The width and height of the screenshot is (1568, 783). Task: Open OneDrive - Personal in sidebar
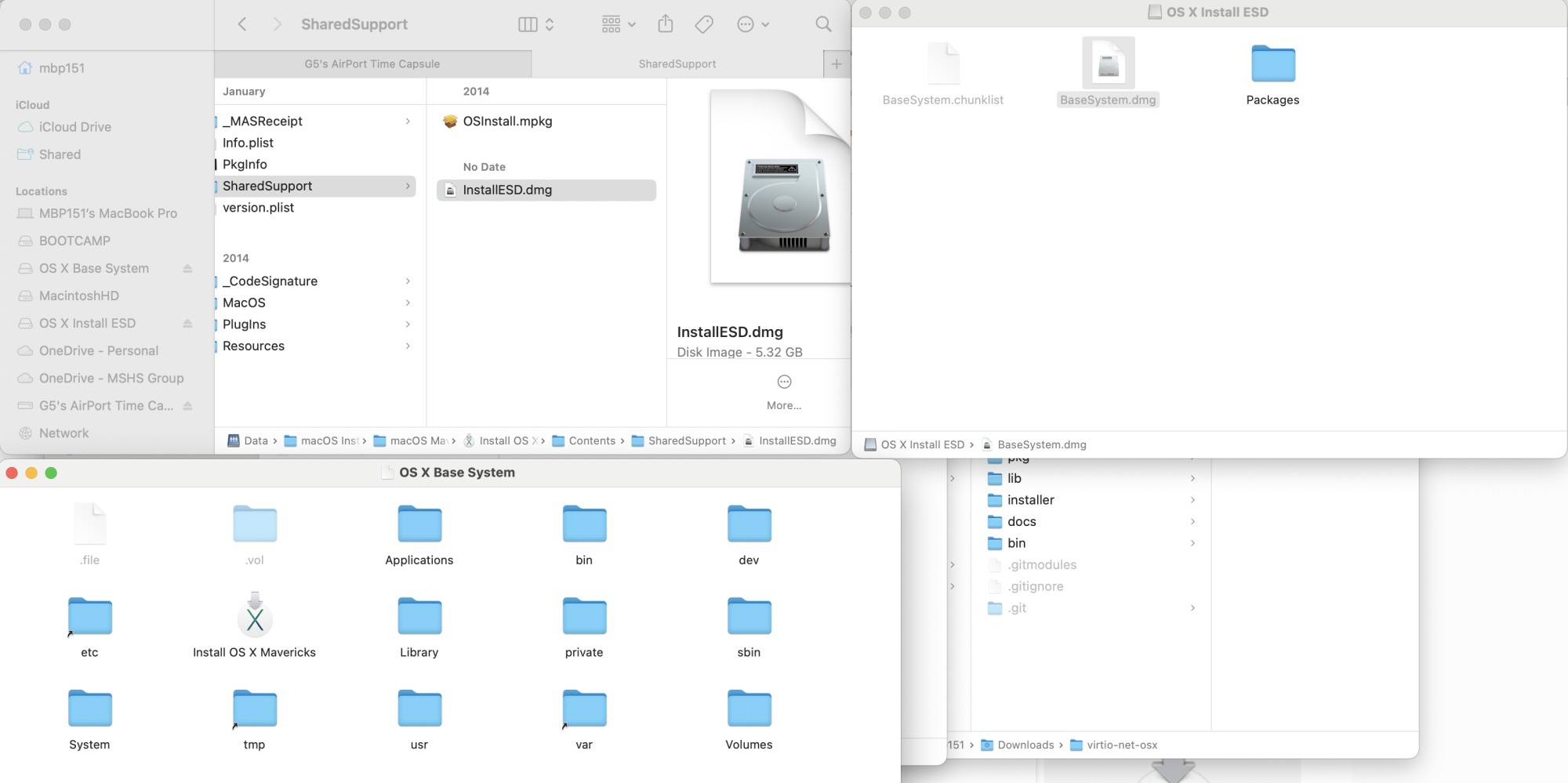tap(88, 350)
